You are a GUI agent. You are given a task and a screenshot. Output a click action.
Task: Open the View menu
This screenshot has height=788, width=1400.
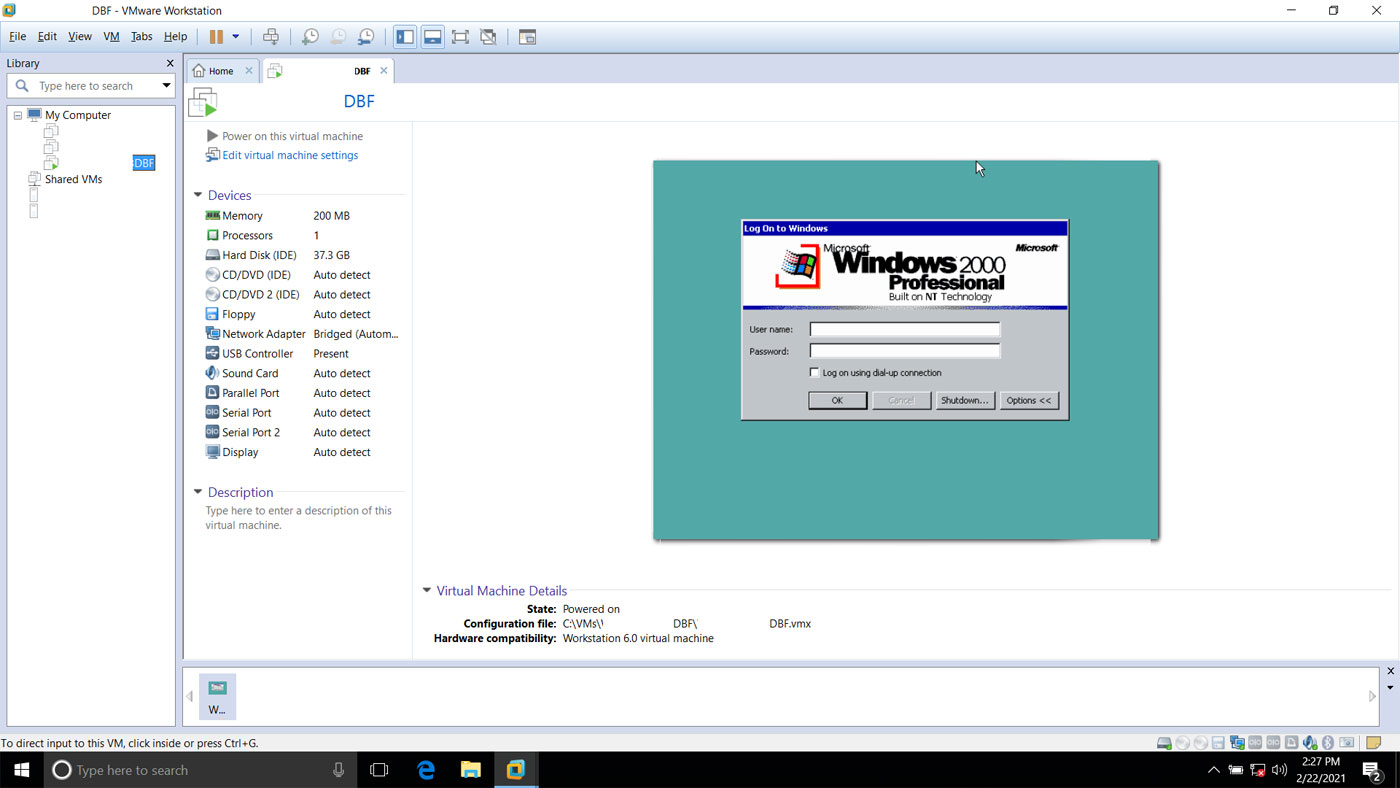[80, 36]
